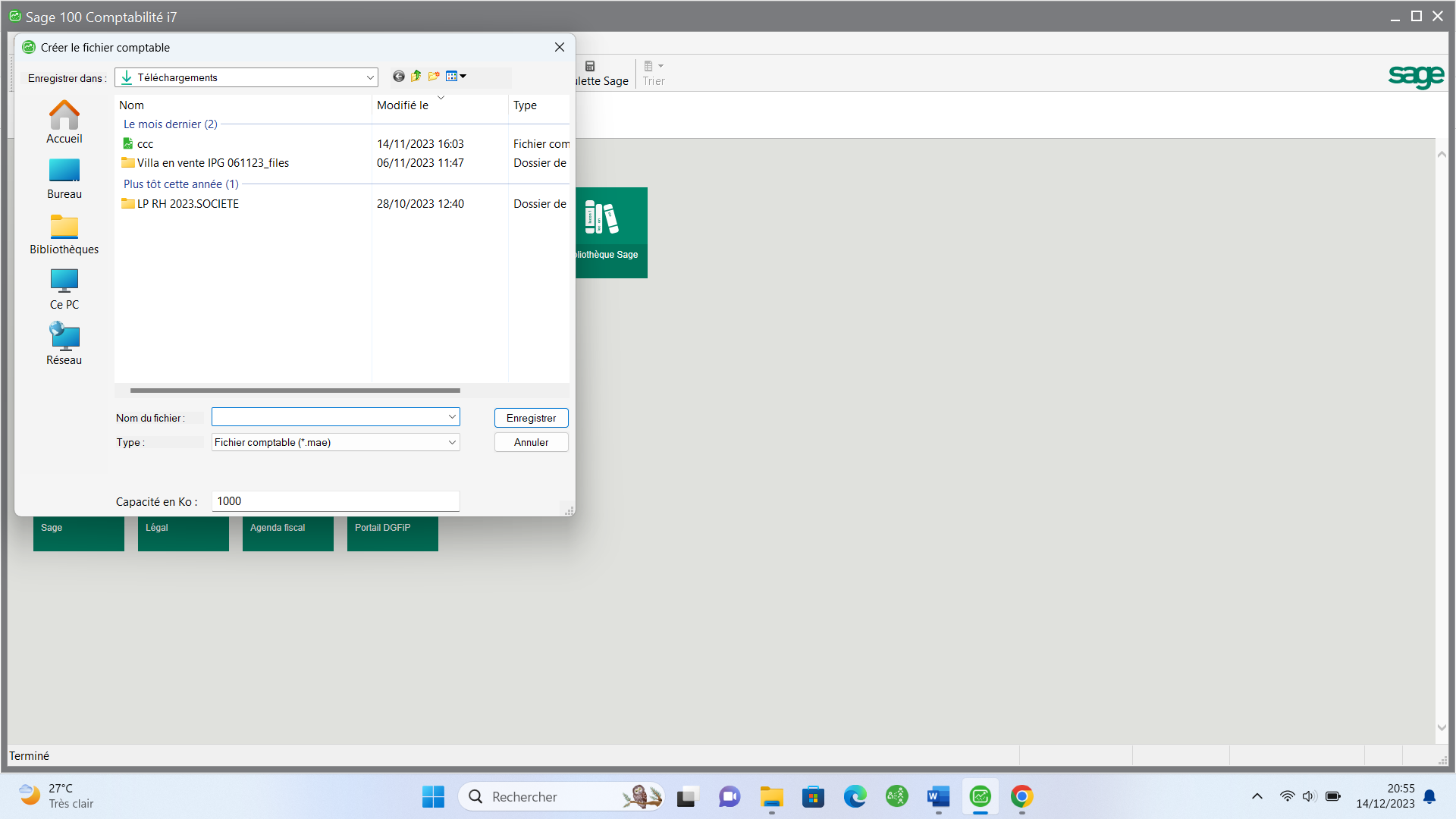Open Microsoft Edge from the taskbar
The image size is (1456, 819).
855,796
